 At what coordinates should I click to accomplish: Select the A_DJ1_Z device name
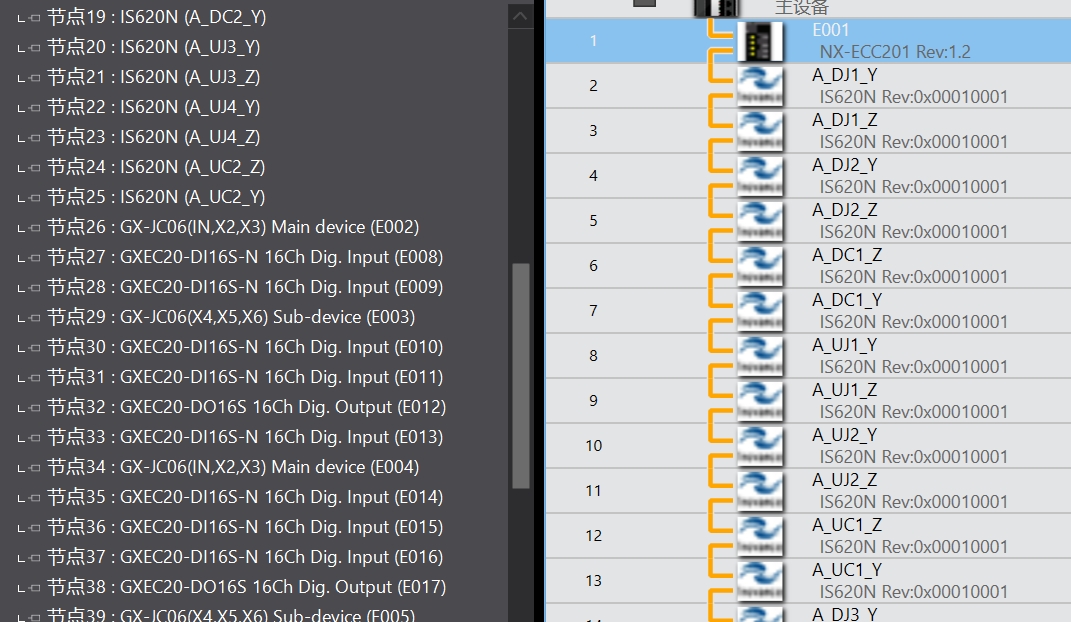[845, 120]
